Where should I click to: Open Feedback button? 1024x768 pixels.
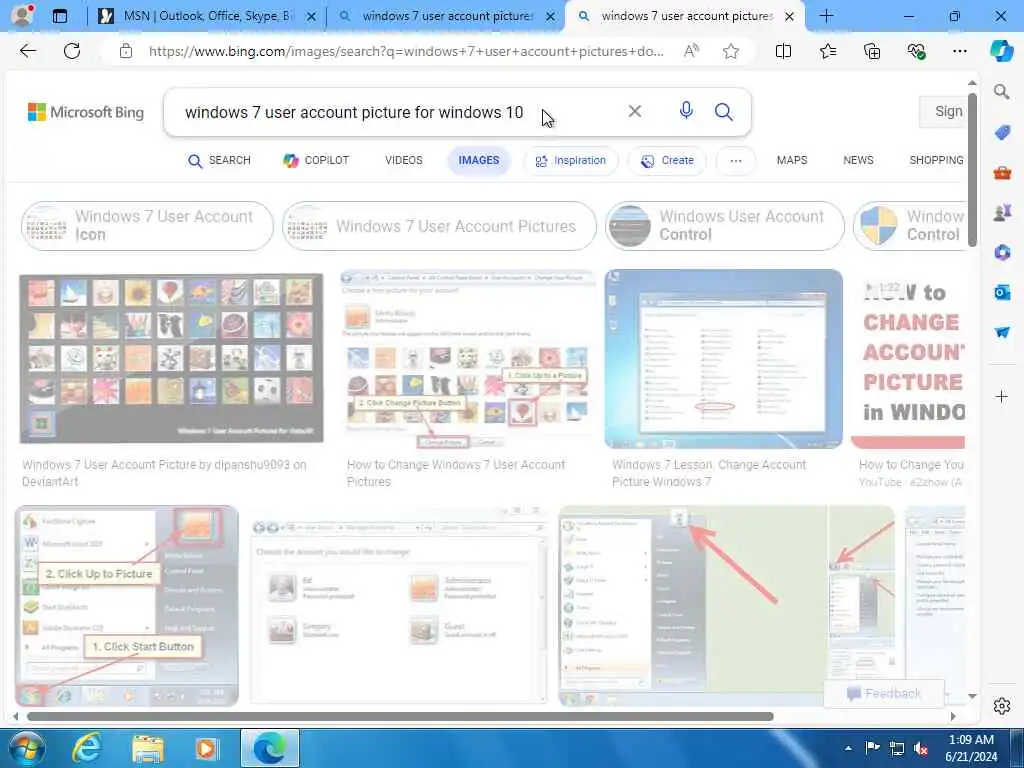coord(884,694)
